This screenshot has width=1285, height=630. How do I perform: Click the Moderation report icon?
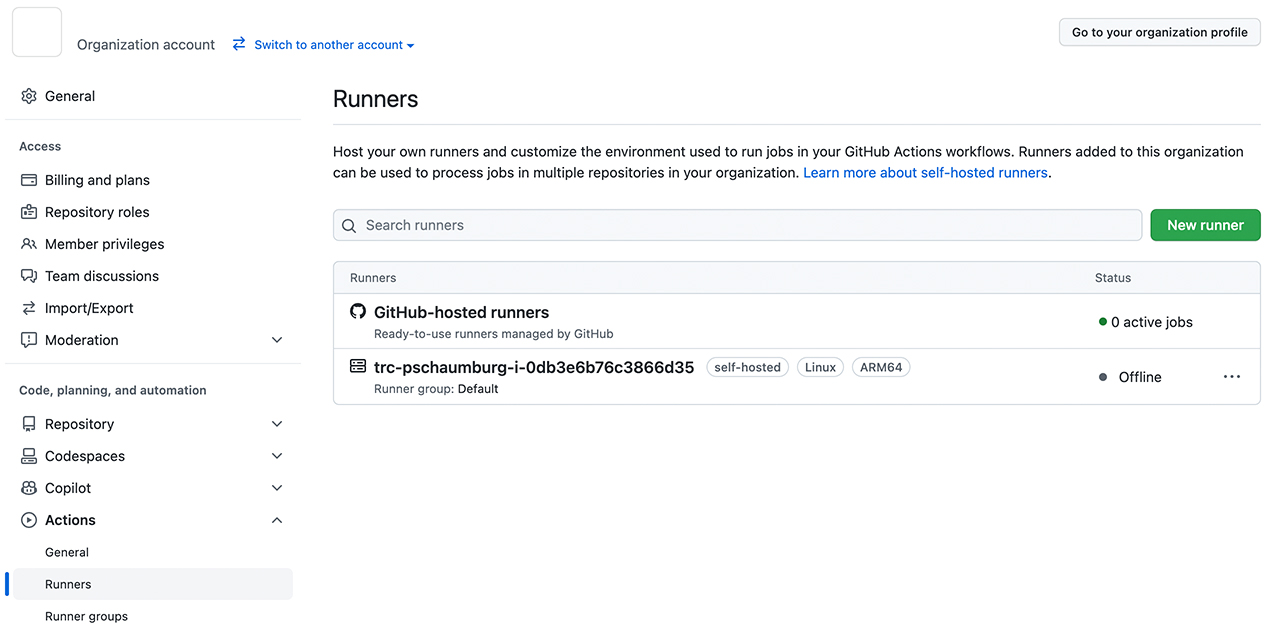29,340
